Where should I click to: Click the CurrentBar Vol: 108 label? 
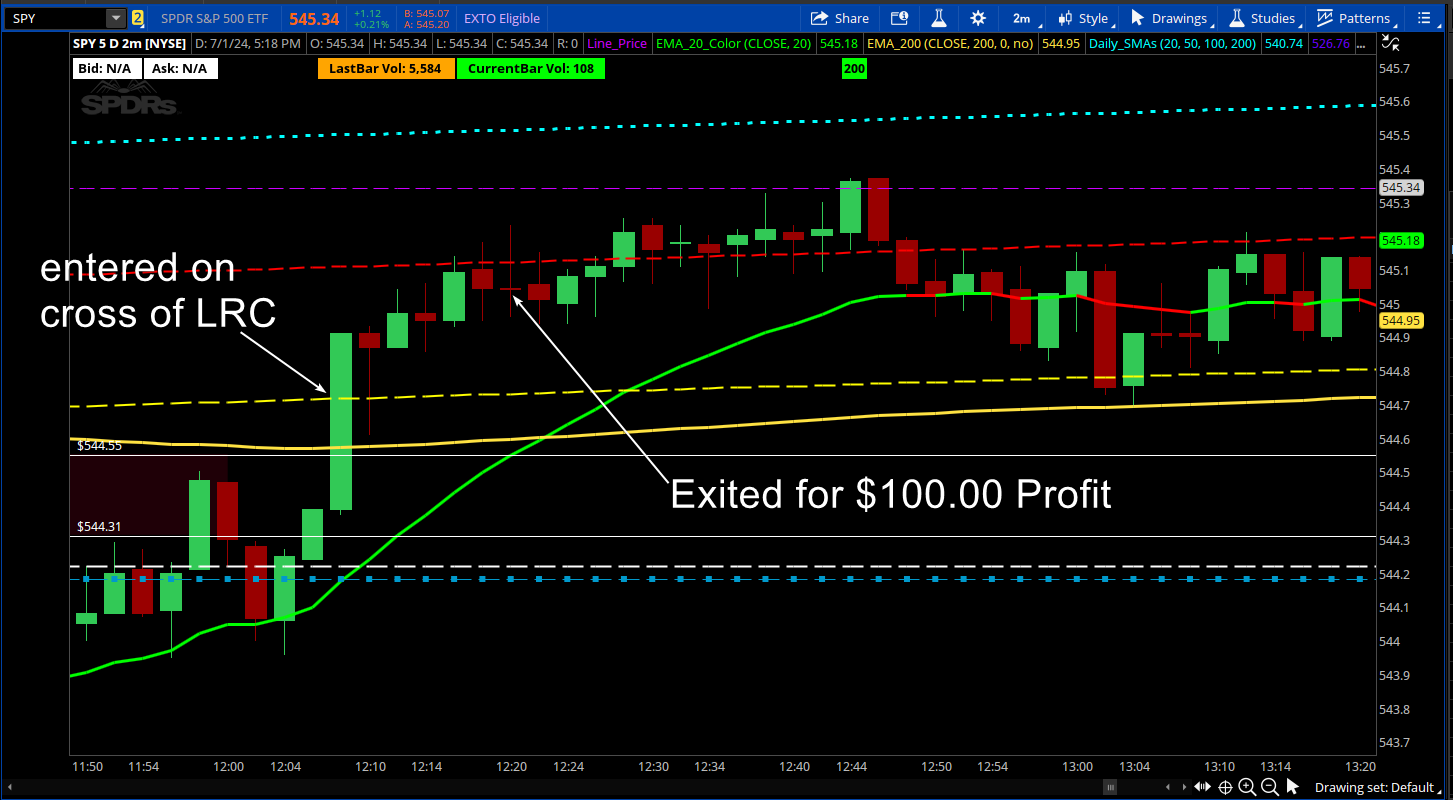click(x=530, y=68)
